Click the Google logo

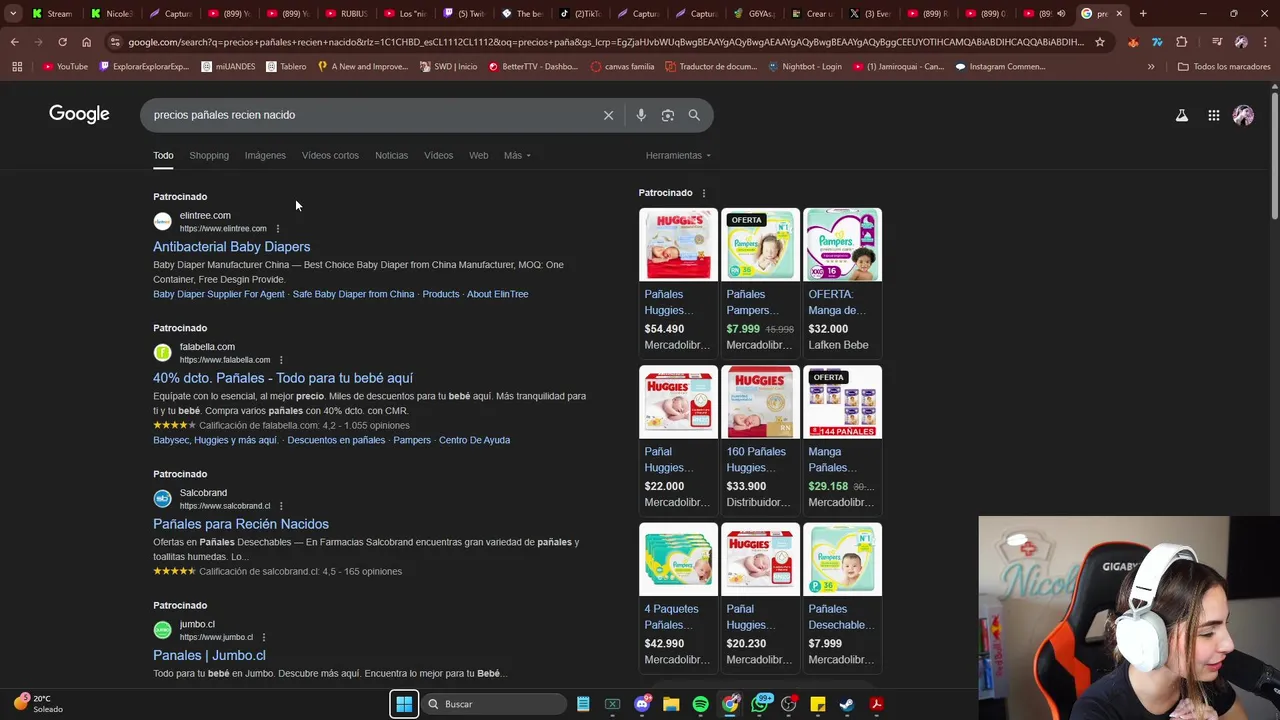tap(79, 114)
